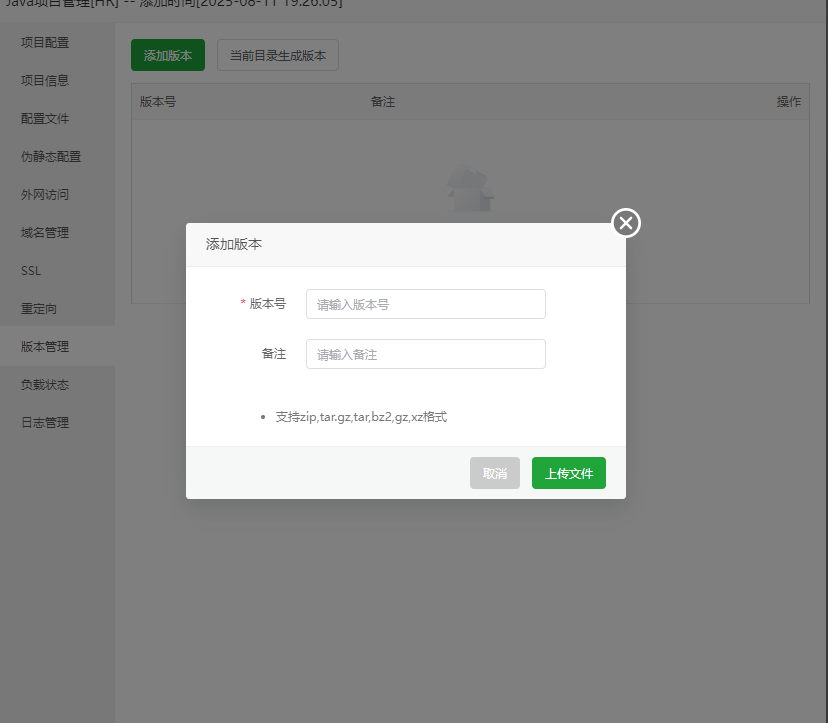Viewport: 828px width, 723px height.
Task: Click the empty-list placeholder box icon
Action: pyautogui.click(x=470, y=190)
